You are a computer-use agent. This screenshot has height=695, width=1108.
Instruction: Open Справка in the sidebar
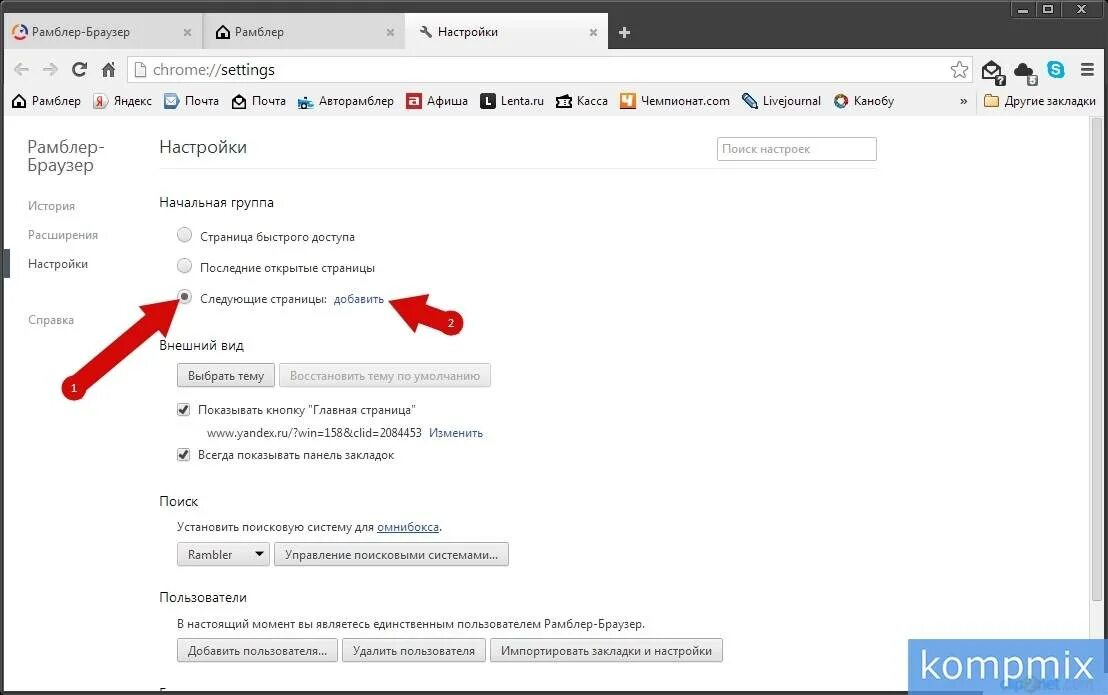(51, 320)
